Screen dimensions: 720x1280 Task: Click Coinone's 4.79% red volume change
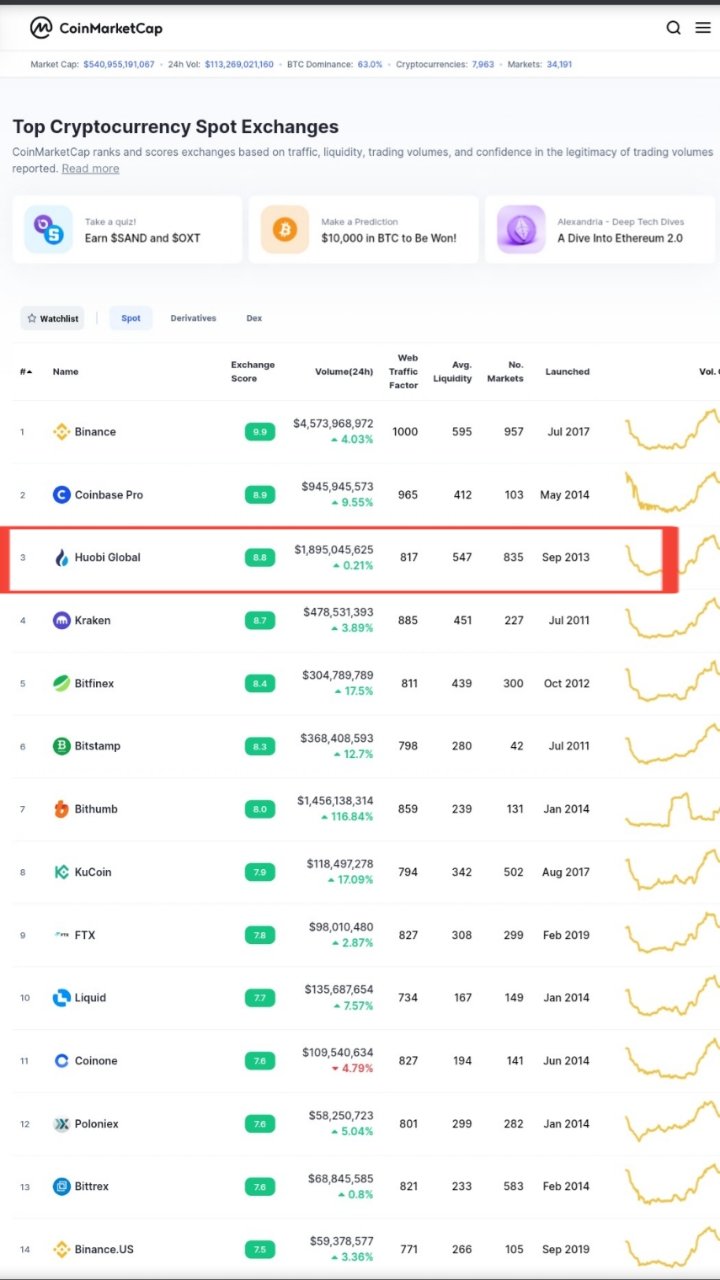(x=352, y=1069)
